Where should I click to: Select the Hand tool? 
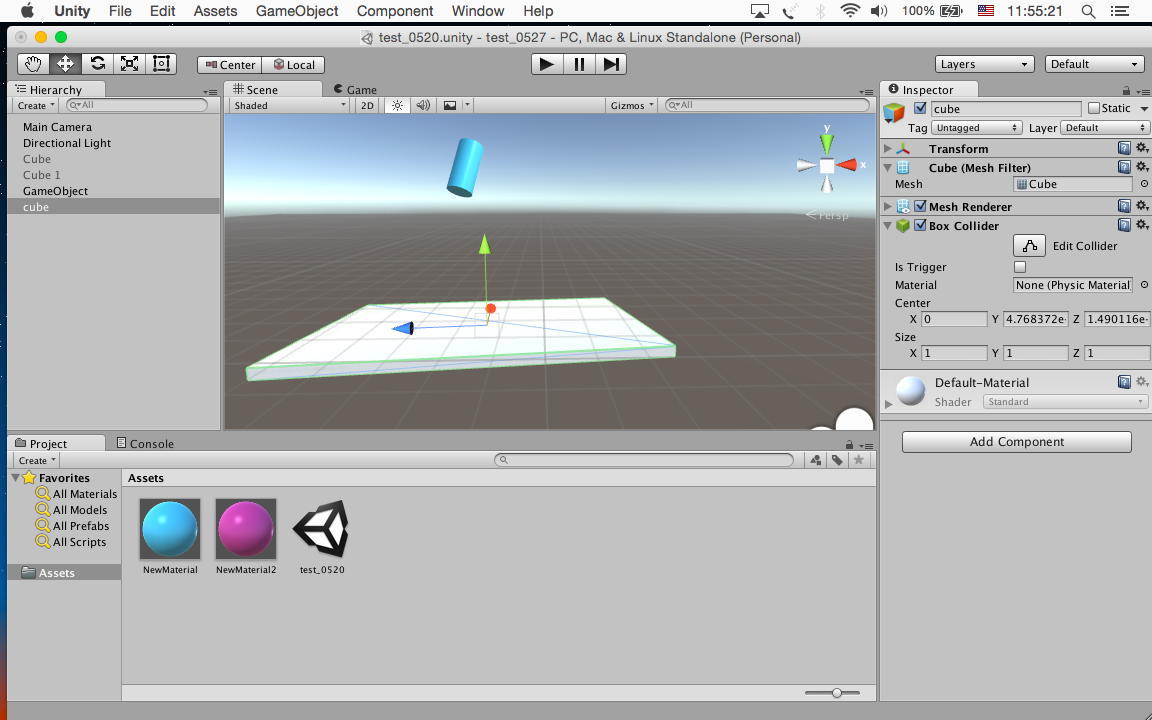click(x=33, y=64)
